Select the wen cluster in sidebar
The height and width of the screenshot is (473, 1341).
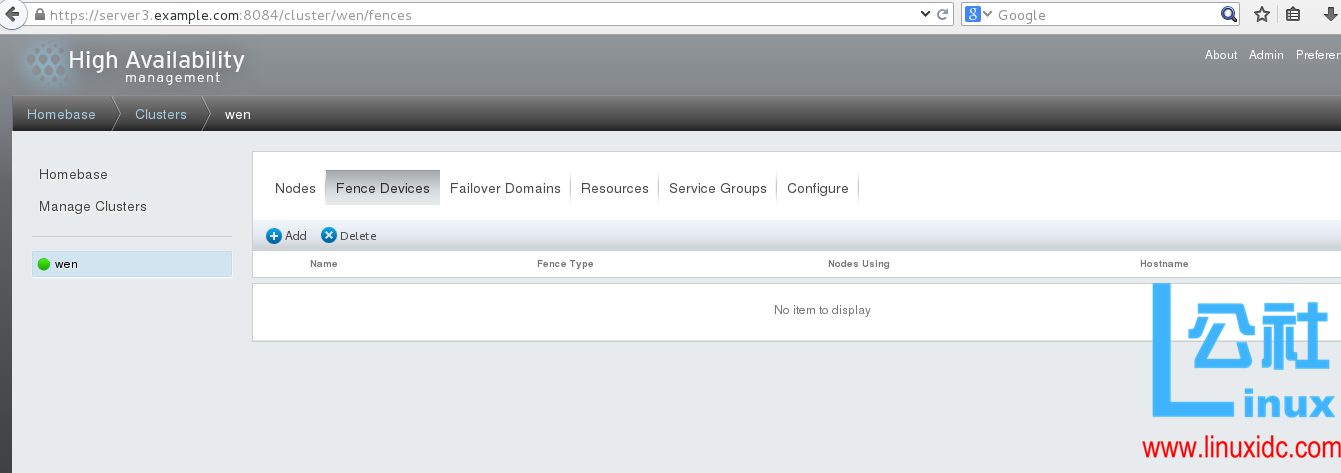(132, 264)
